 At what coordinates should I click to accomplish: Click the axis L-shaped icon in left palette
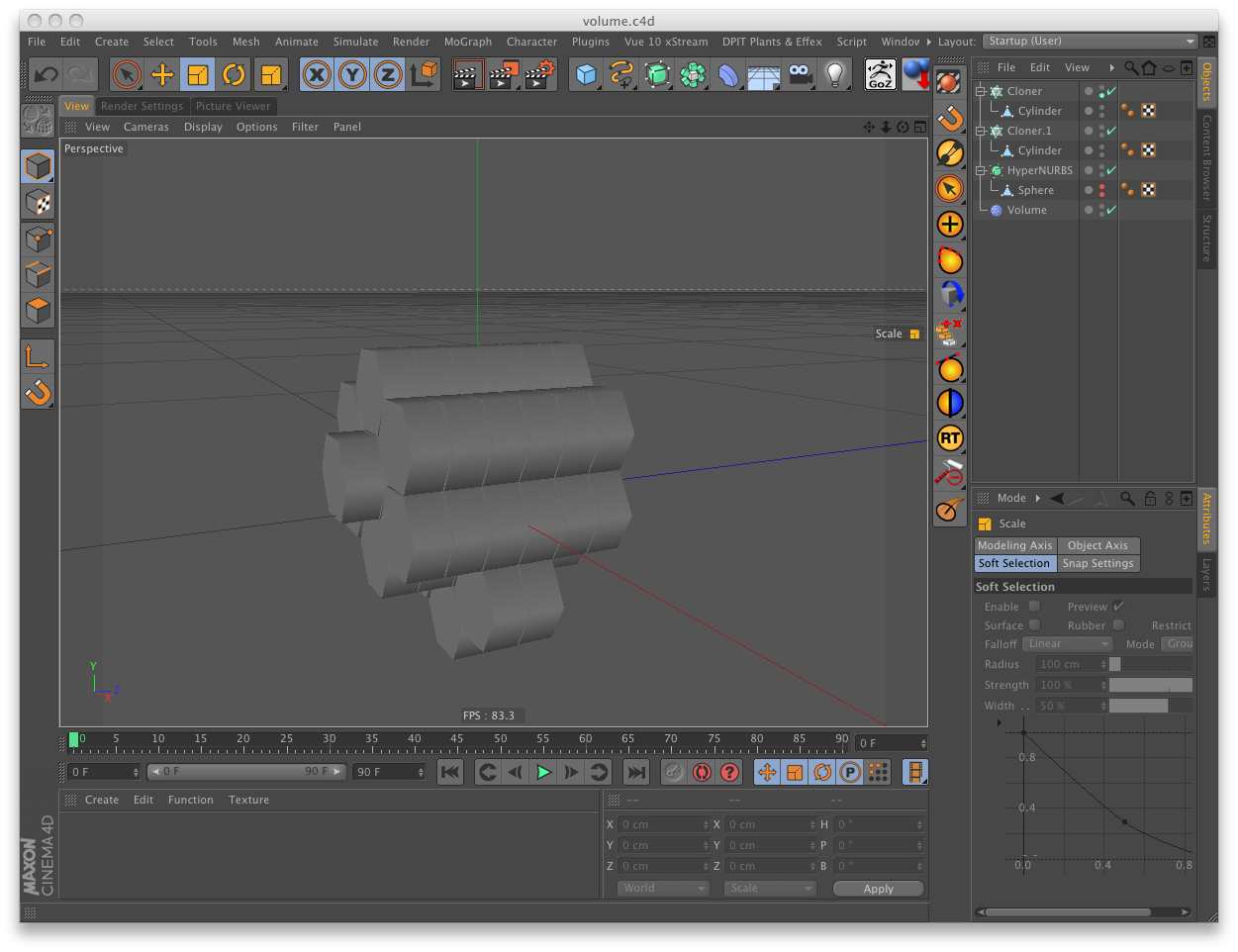pos(38,356)
